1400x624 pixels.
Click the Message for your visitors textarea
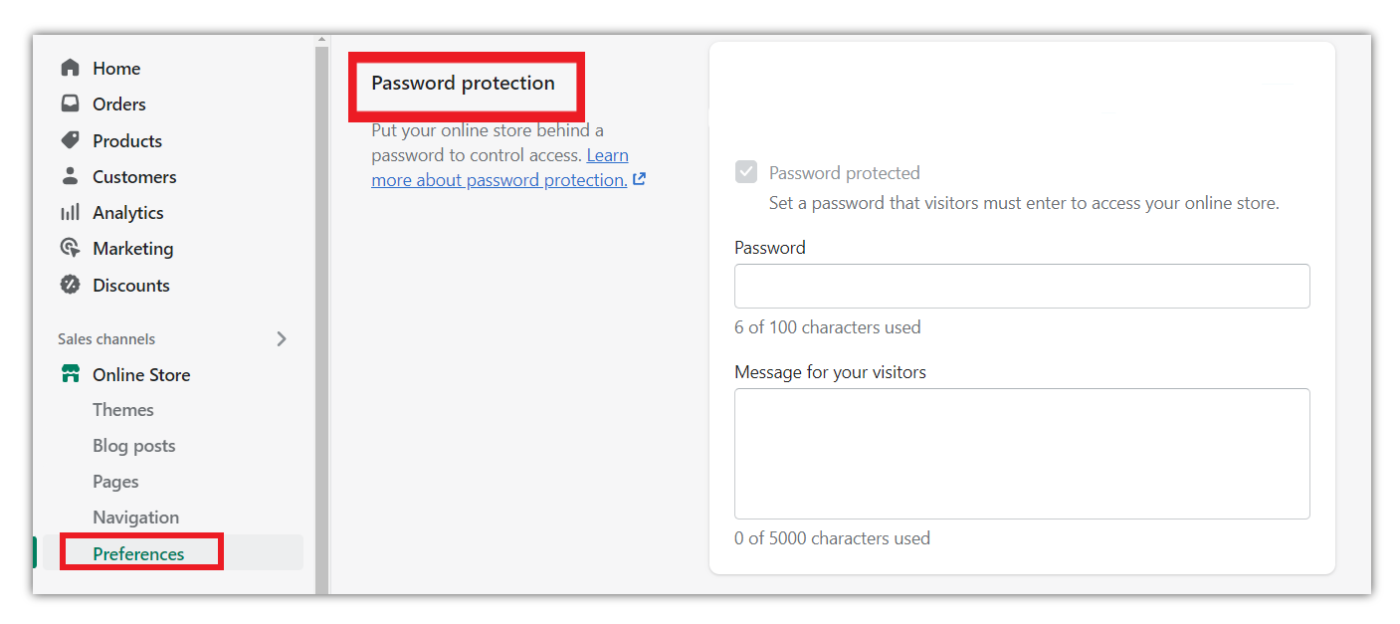pos(1021,453)
